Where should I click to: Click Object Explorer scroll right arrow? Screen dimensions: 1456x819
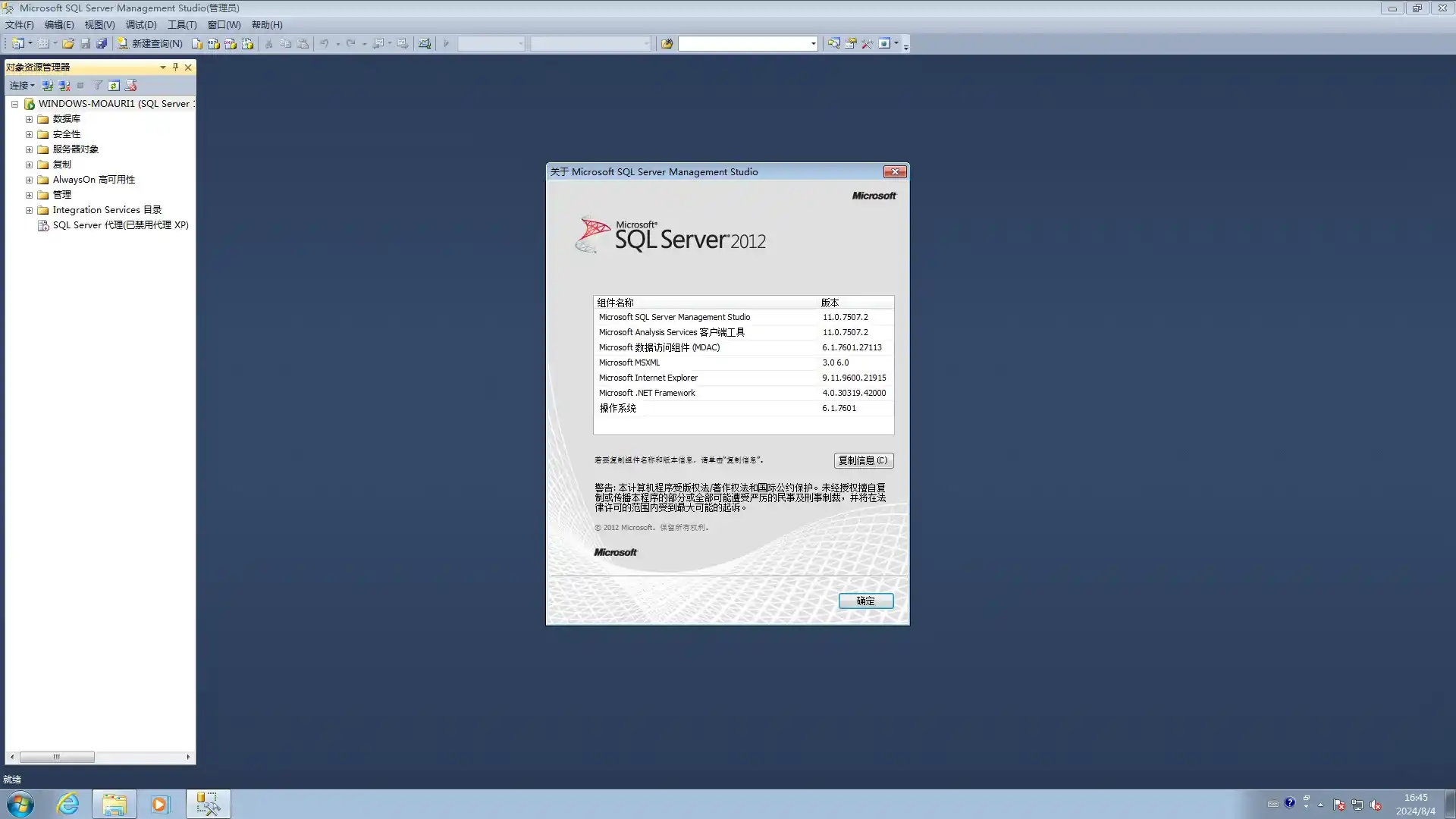pyautogui.click(x=188, y=757)
